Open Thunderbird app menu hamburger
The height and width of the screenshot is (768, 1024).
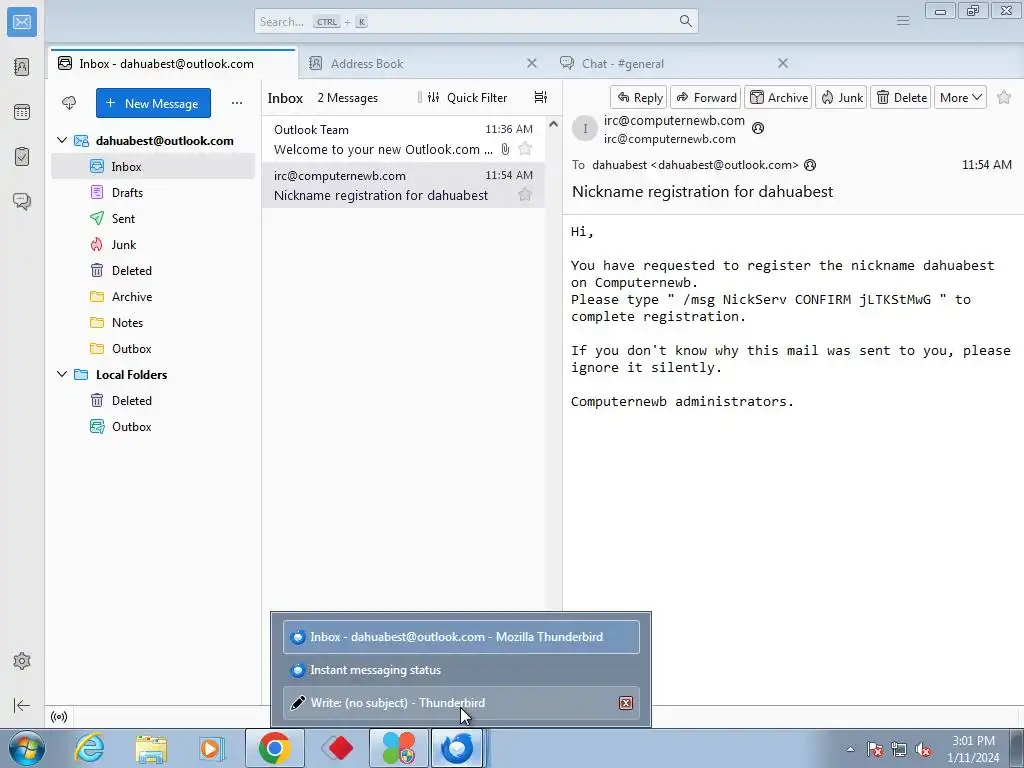click(903, 21)
